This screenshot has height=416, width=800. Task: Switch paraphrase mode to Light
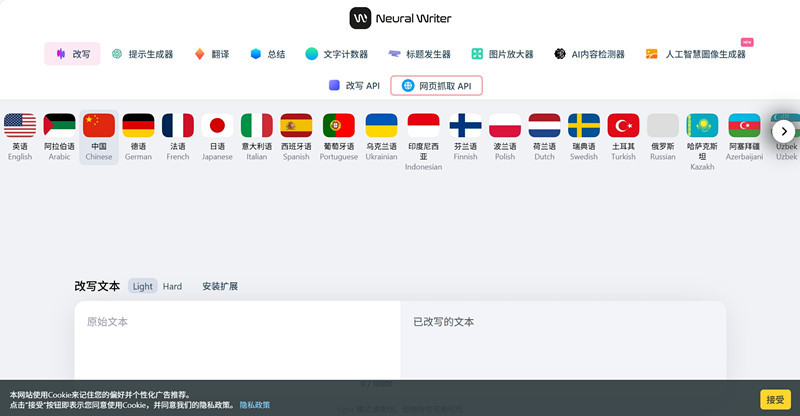[x=142, y=286]
